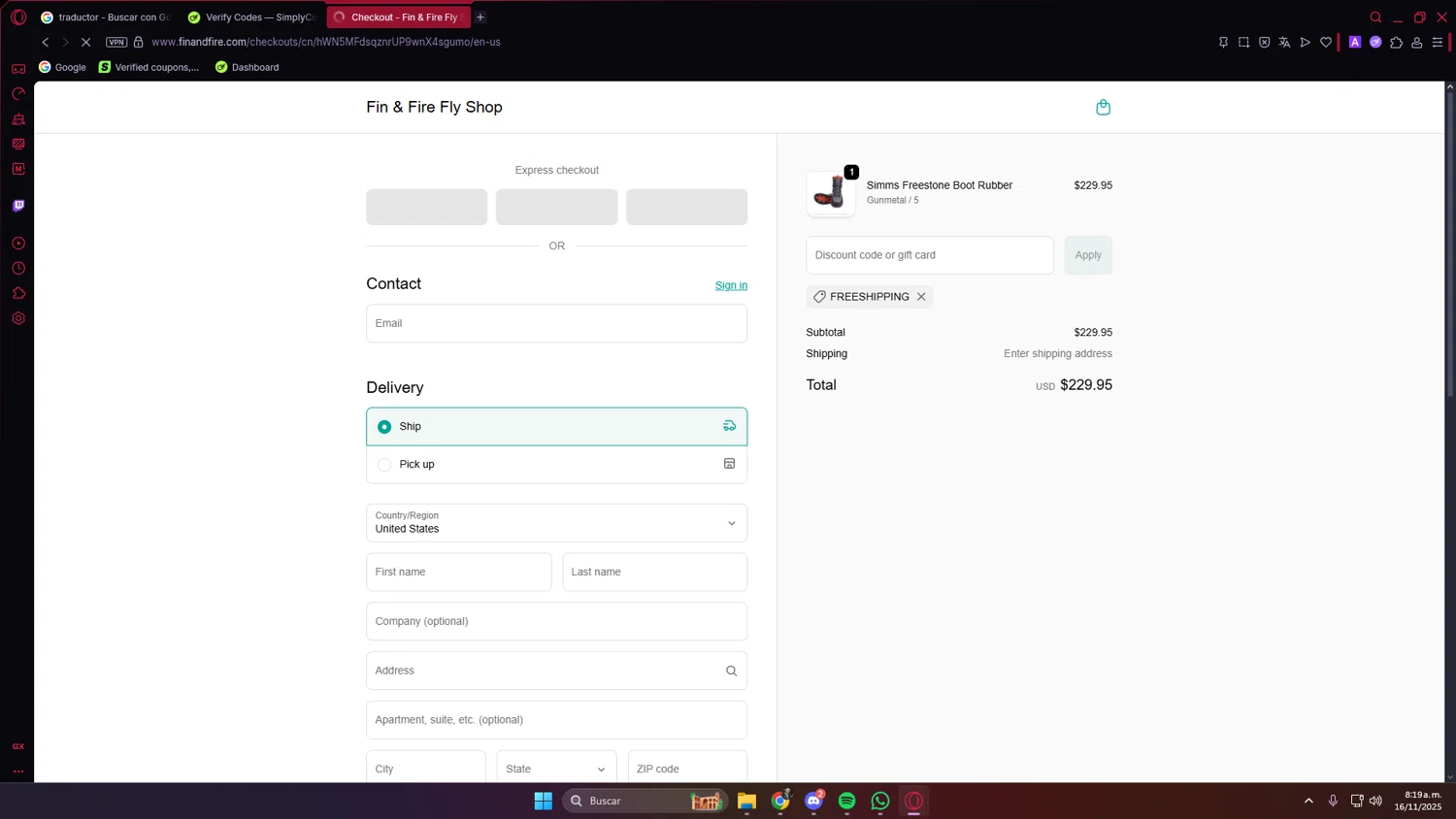The height and width of the screenshot is (819, 1456).
Task: Select the Ship delivery option
Action: click(556, 426)
